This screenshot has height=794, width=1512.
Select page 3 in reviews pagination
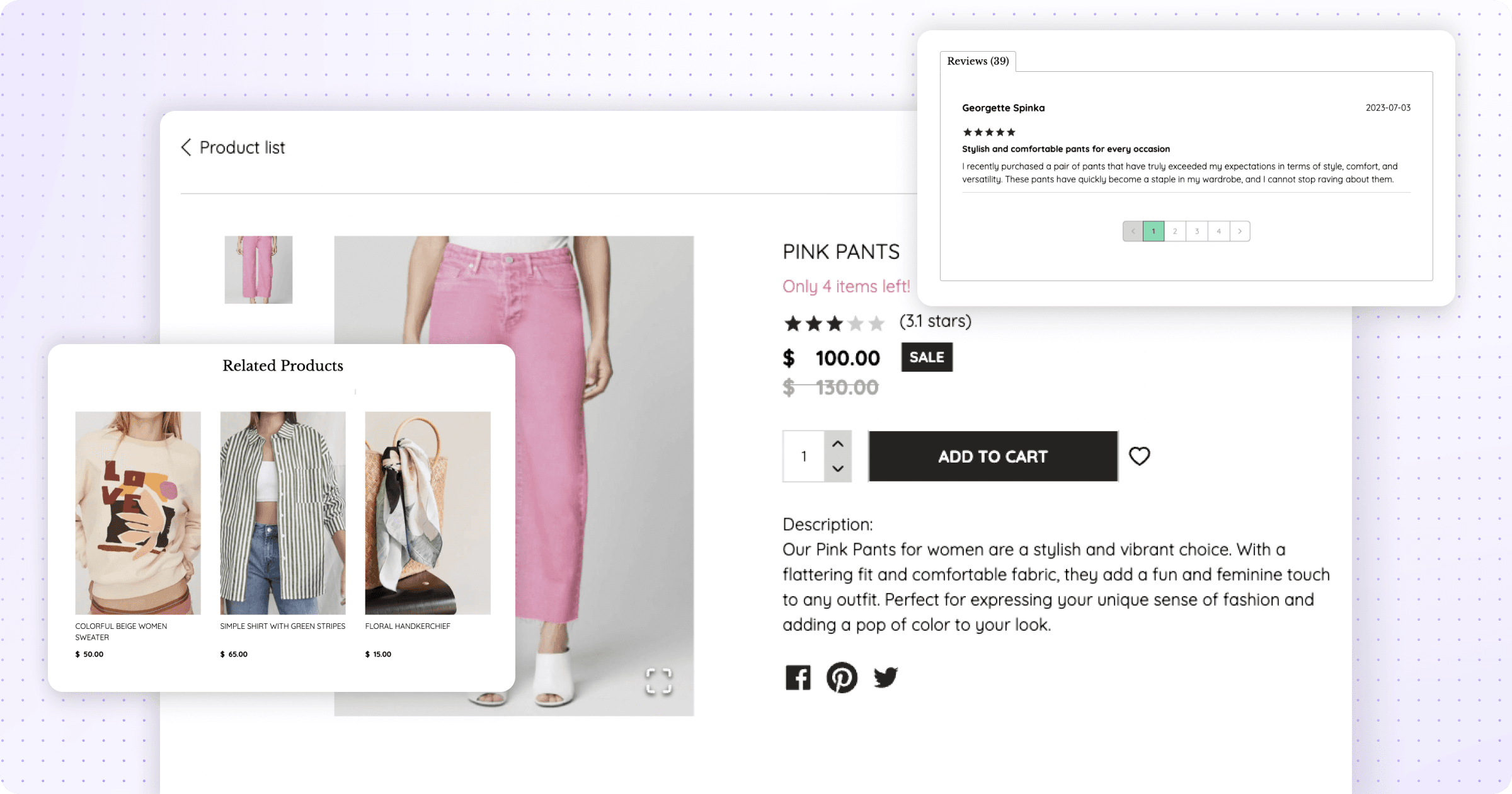coord(1197,231)
